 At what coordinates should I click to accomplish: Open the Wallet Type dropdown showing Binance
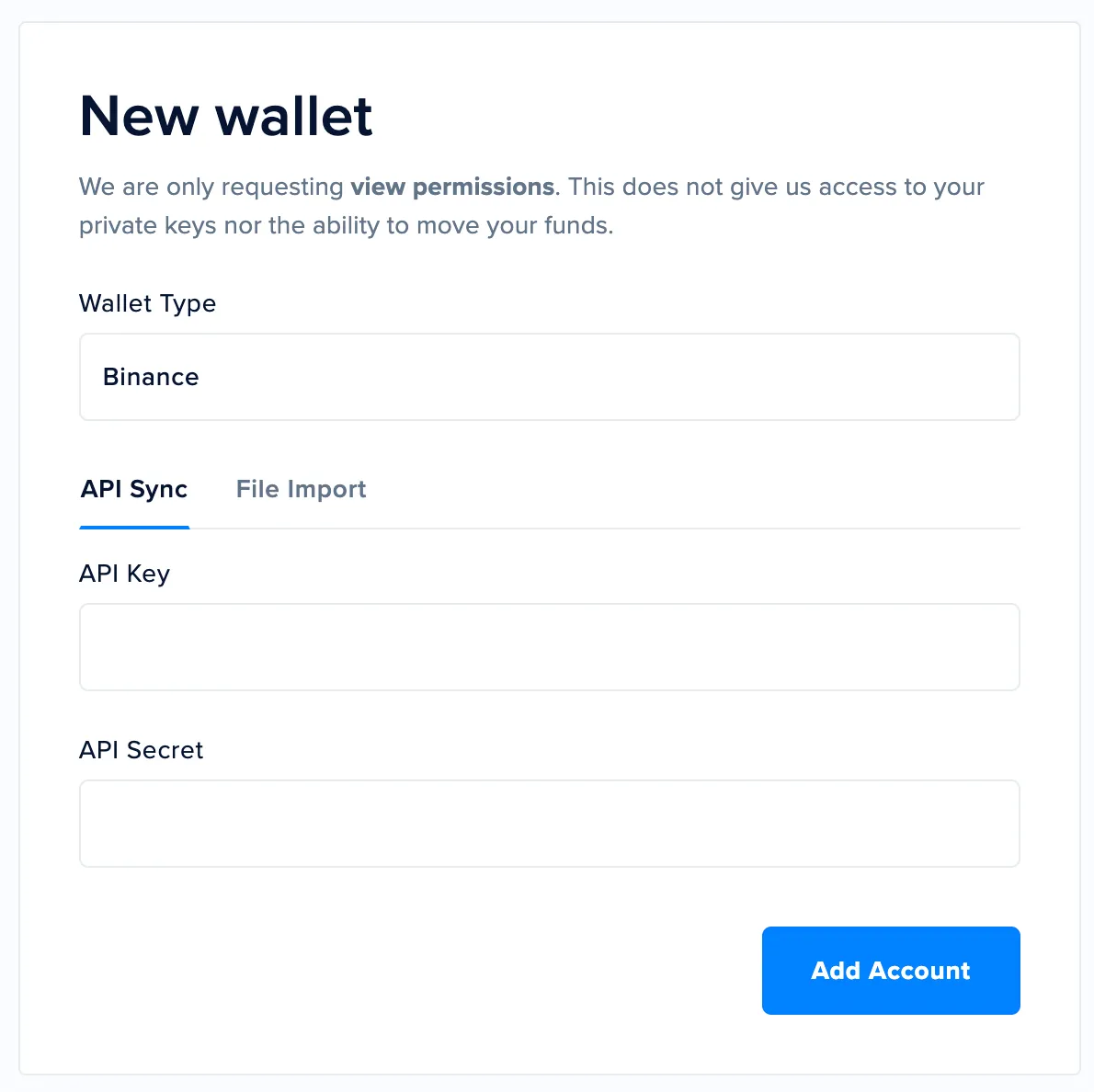[x=549, y=377]
